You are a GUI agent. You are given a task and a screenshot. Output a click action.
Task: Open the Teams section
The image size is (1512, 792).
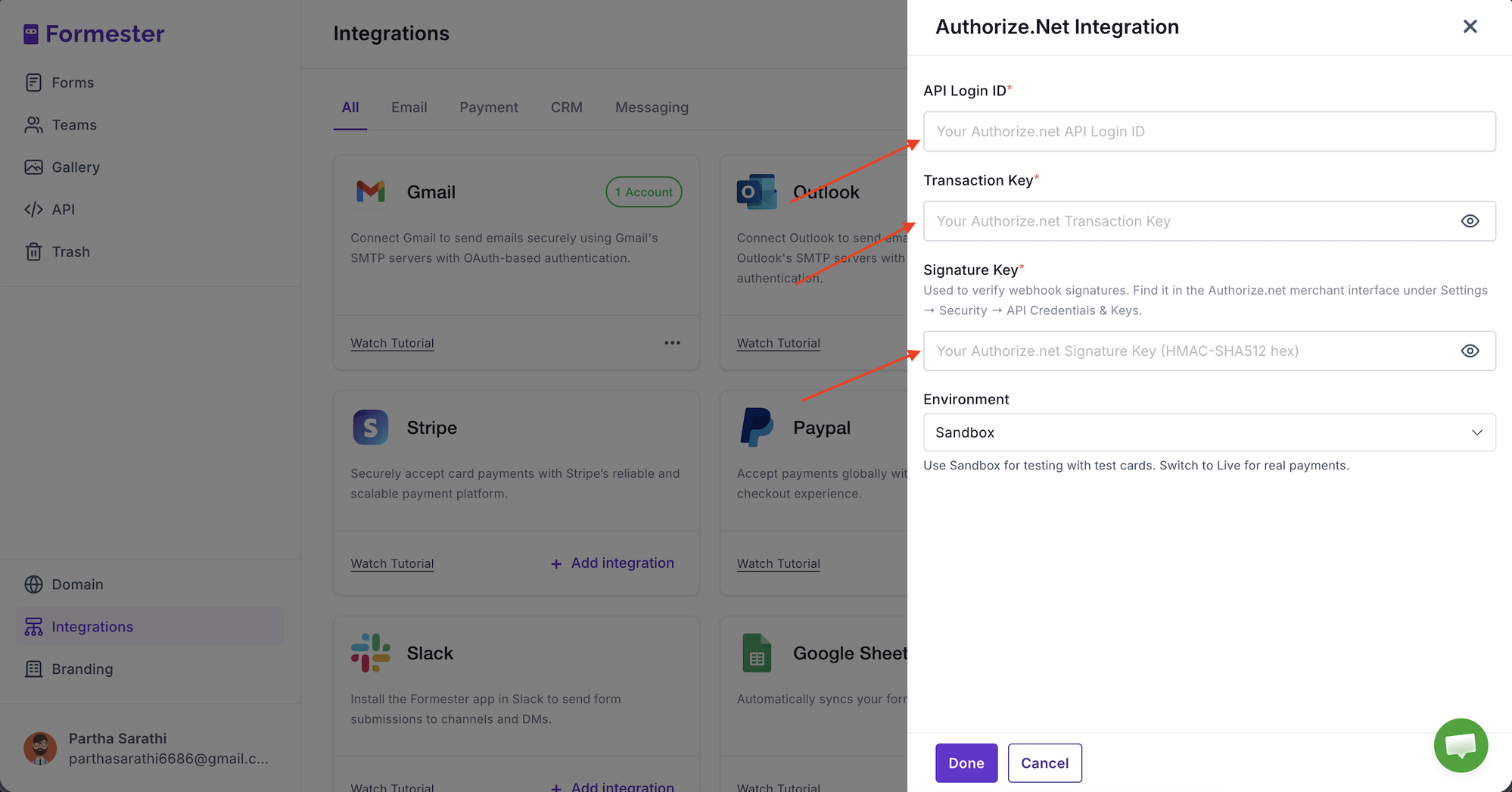[x=74, y=125]
